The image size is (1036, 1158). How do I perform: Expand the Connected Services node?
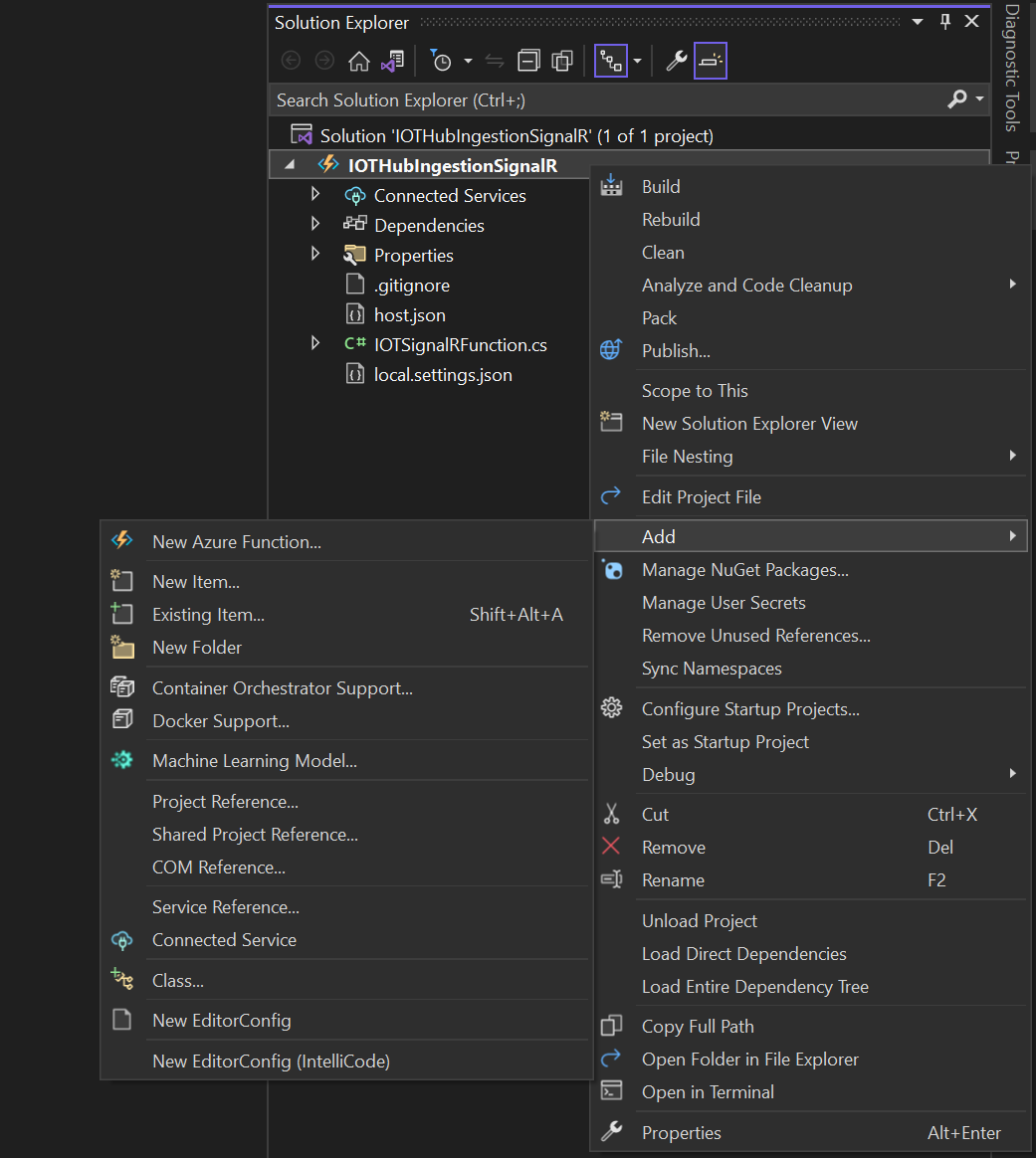(x=315, y=194)
